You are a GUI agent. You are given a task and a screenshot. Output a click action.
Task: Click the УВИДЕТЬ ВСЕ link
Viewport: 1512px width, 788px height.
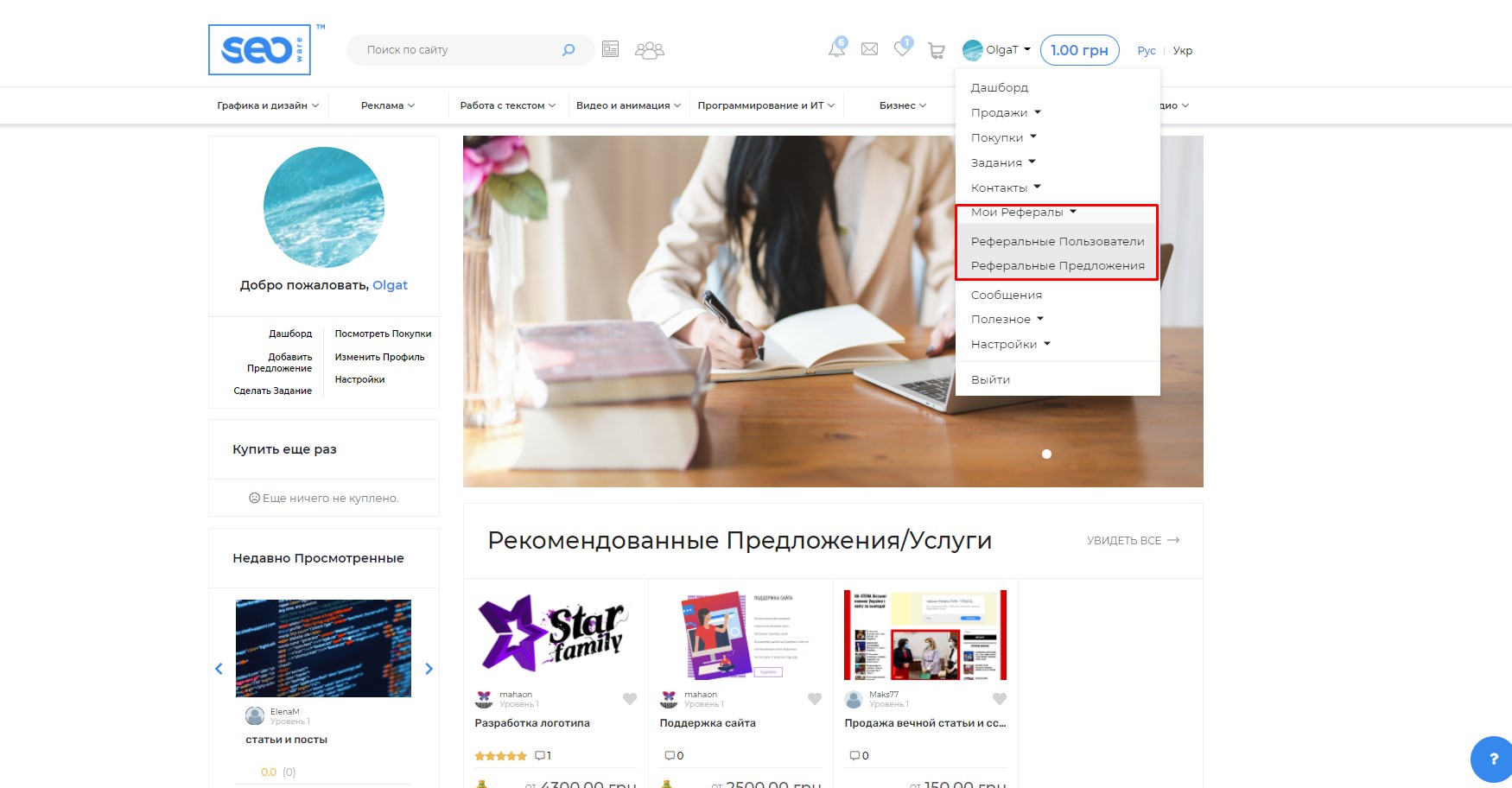1132,540
